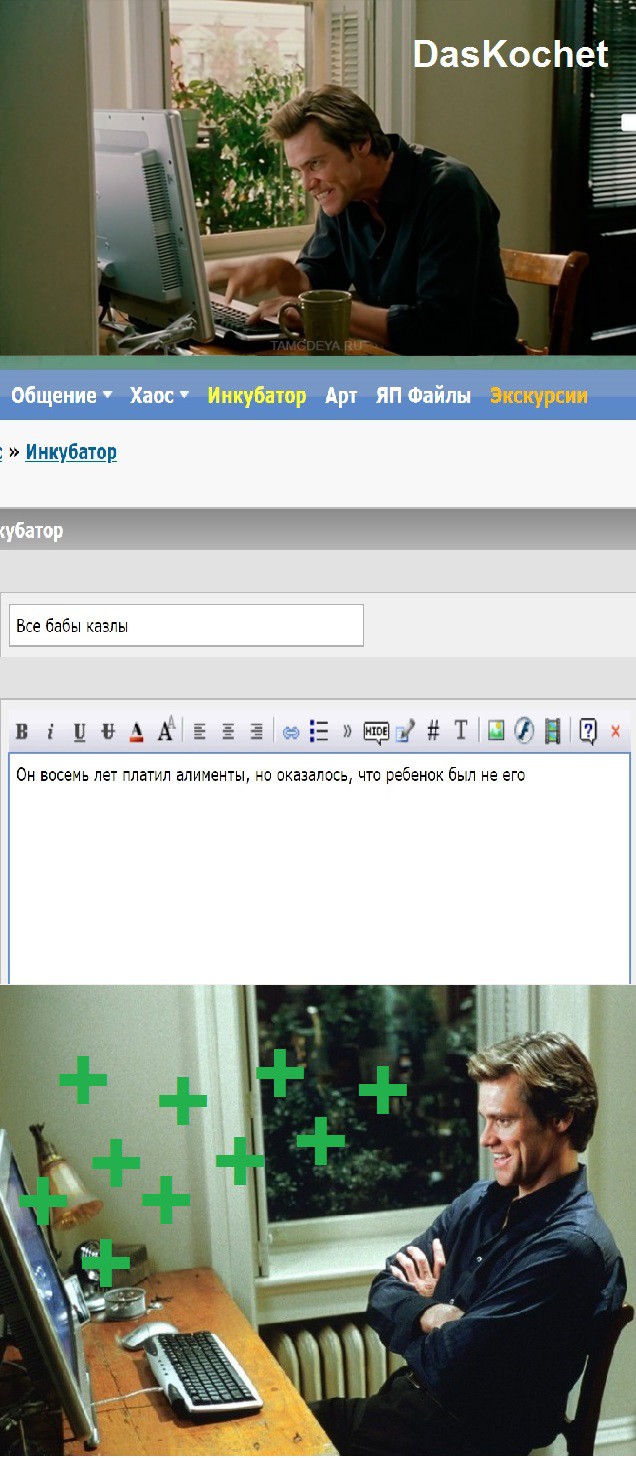
Task: Insert a quote with the » icon
Action: tap(347, 731)
